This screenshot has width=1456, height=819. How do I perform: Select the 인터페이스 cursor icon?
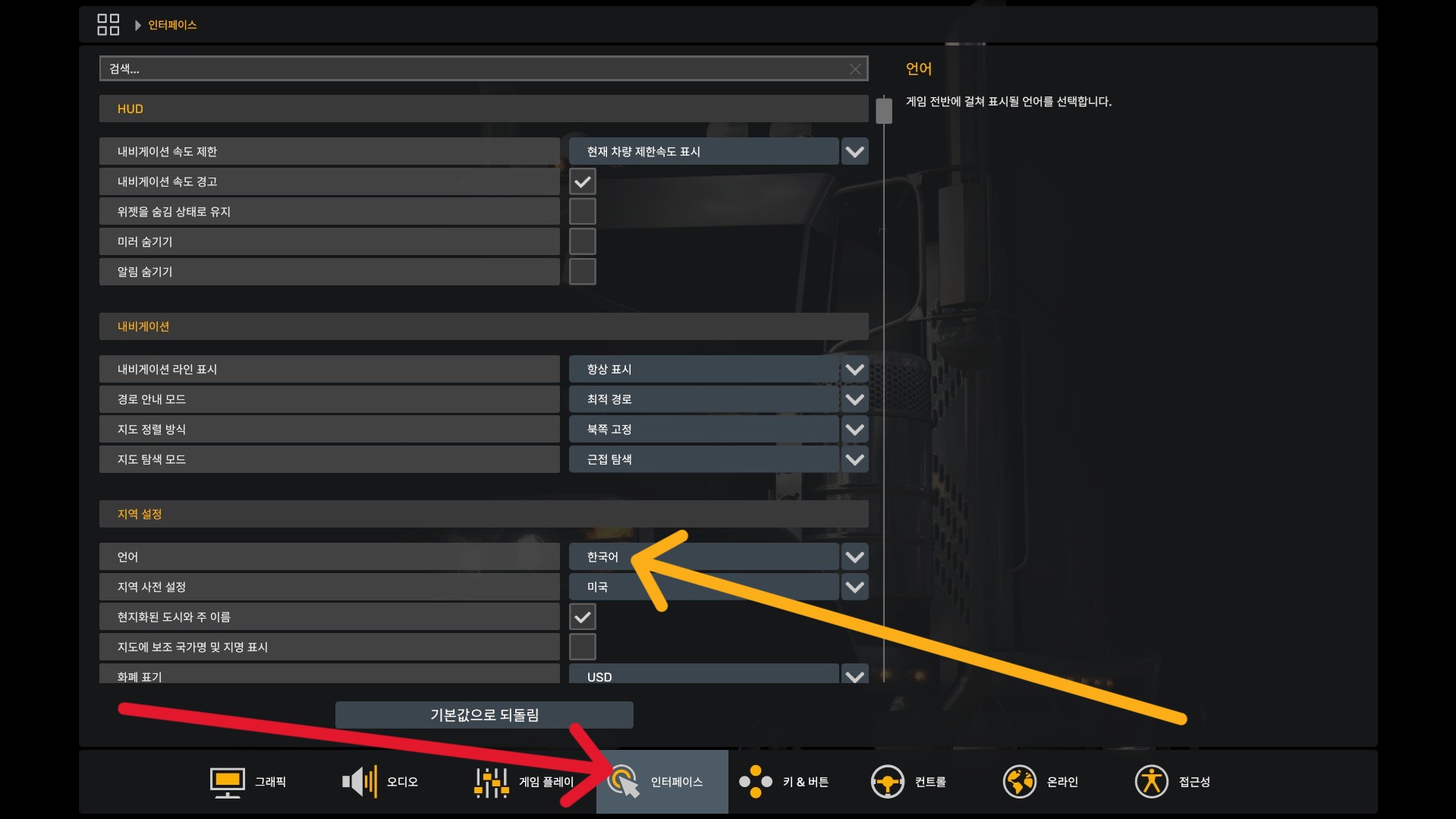coord(624,782)
